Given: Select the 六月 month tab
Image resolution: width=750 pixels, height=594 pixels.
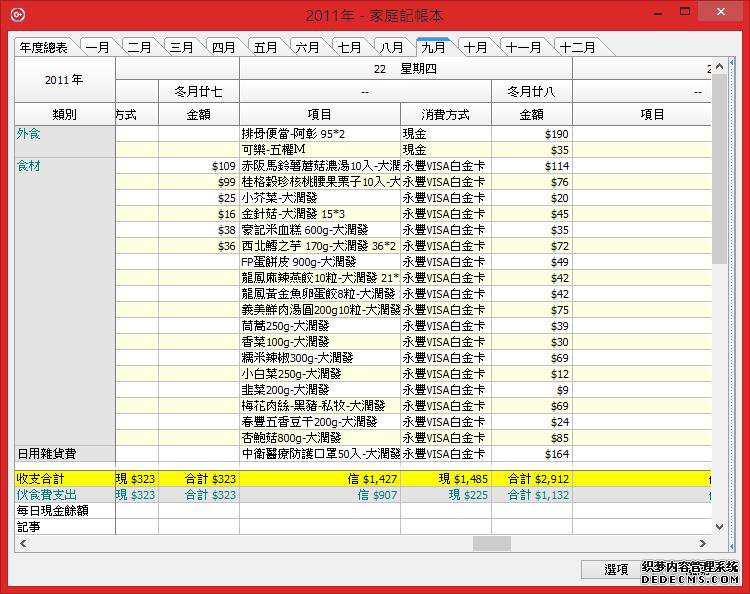Looking at the screenshot, I should point(307,47).
